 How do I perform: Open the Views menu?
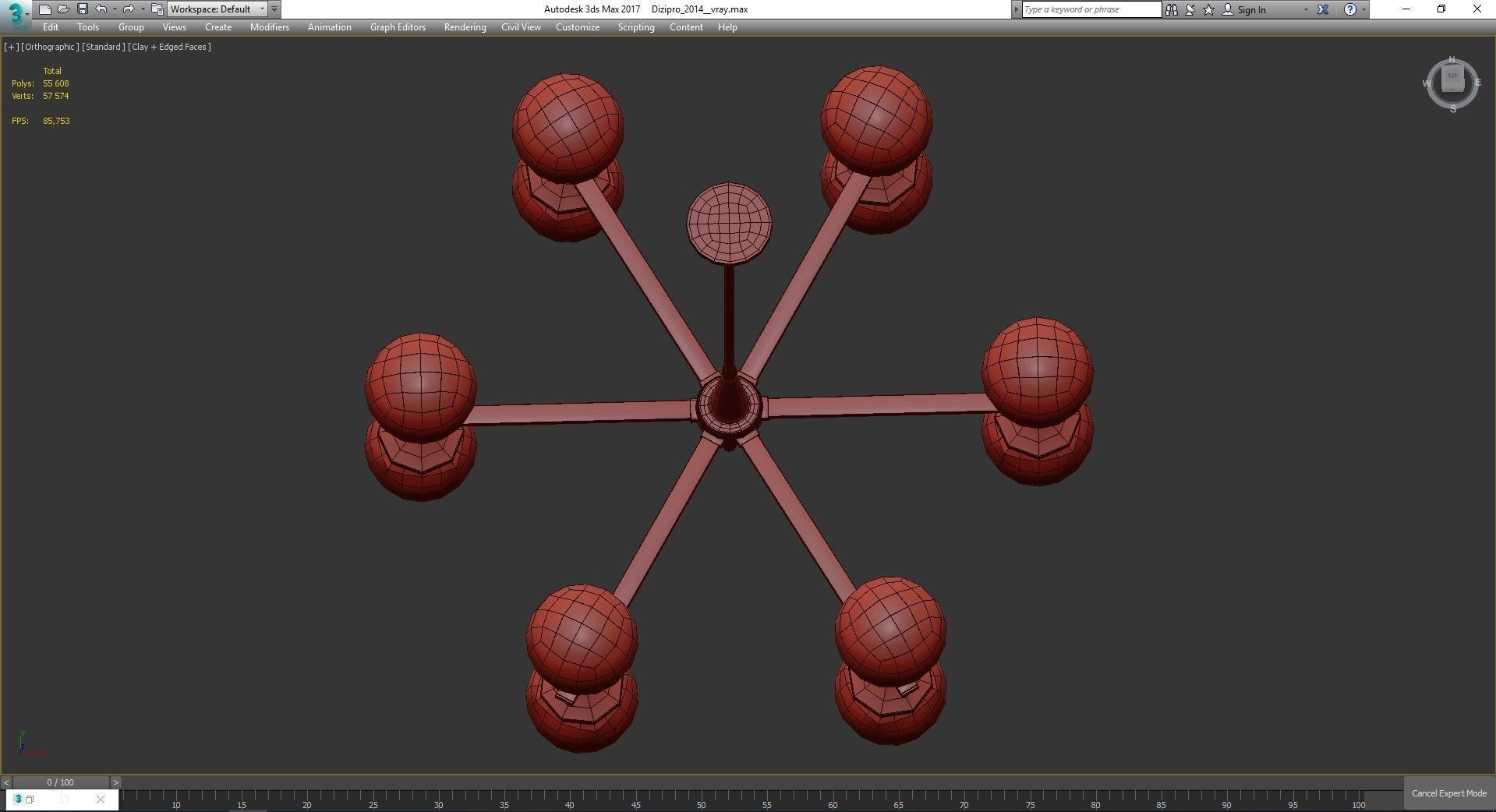(174, 27)
